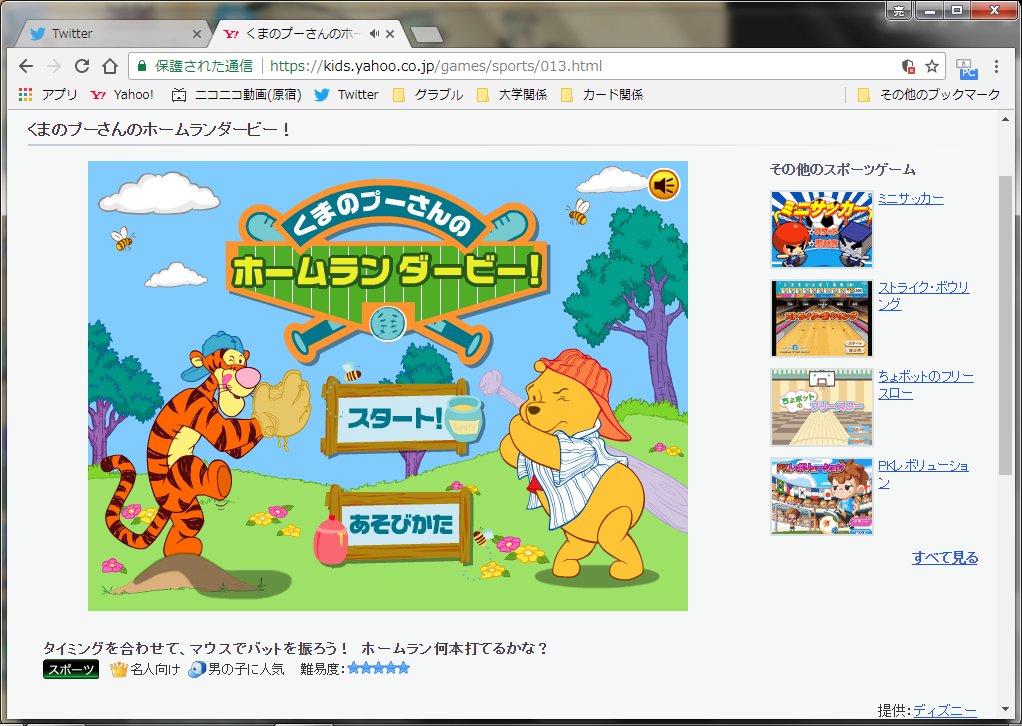
Task: Click the 完 button in title bar
Action: tap(899, 10)
